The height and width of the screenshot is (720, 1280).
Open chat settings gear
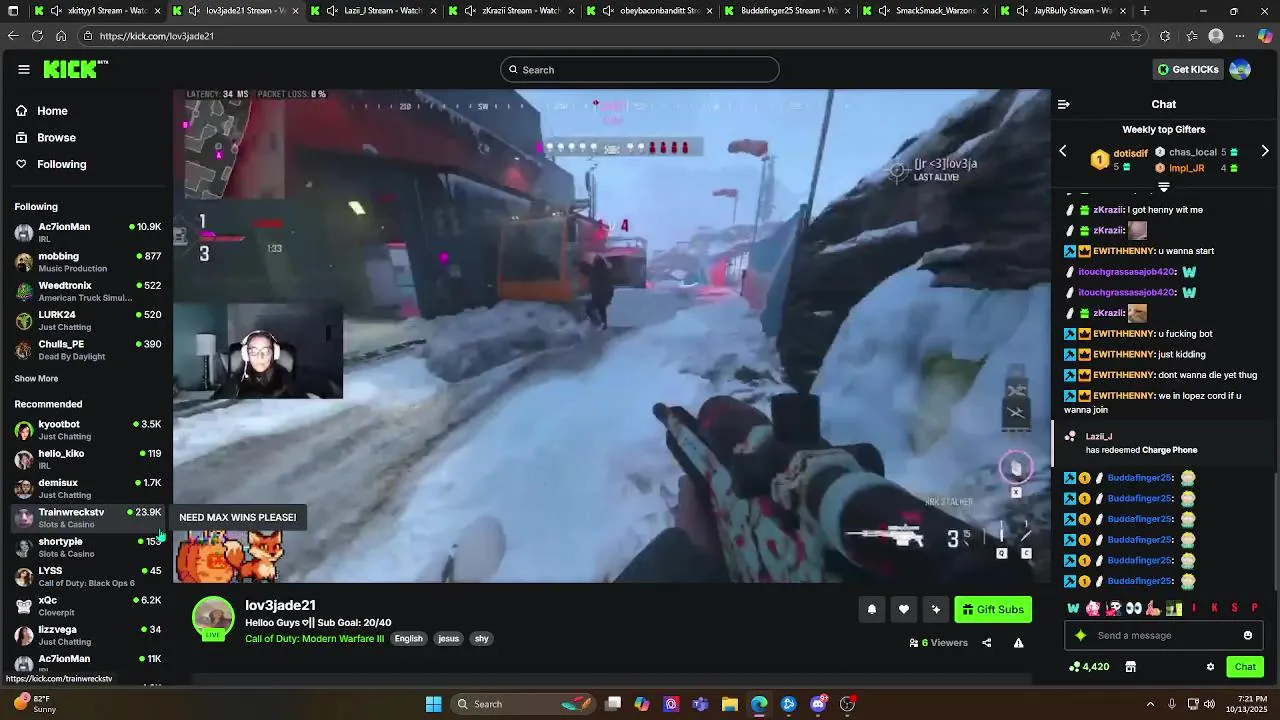point(1210,667)
